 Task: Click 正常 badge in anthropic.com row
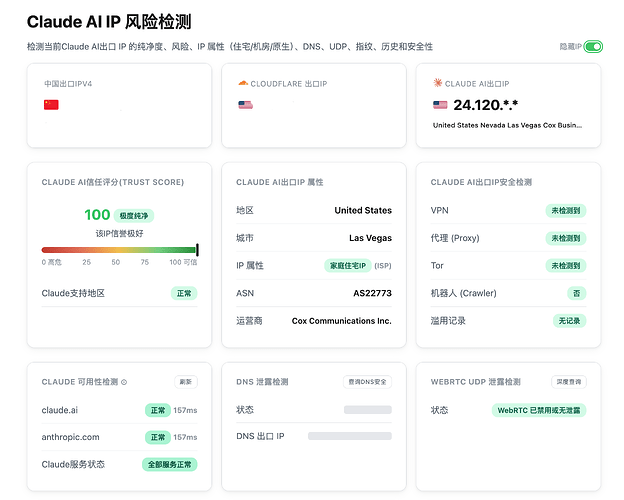tap(158, 437)
